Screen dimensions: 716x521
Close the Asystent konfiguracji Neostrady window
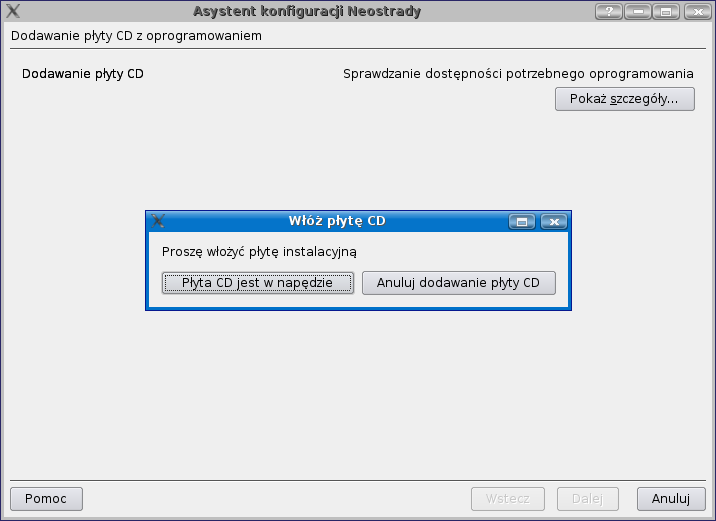pyautogui.click(x=696, y=12)
